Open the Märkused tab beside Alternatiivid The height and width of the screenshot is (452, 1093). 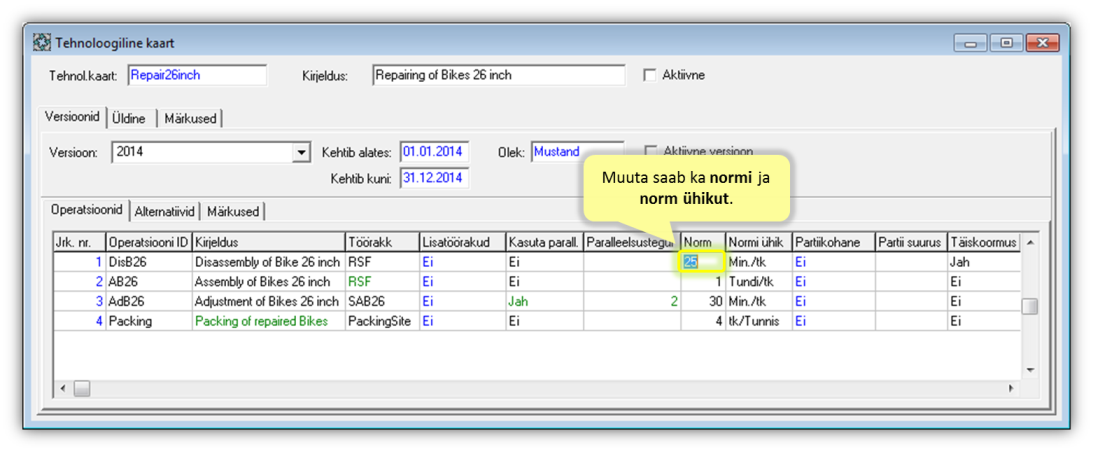click(x=234, y=211)
